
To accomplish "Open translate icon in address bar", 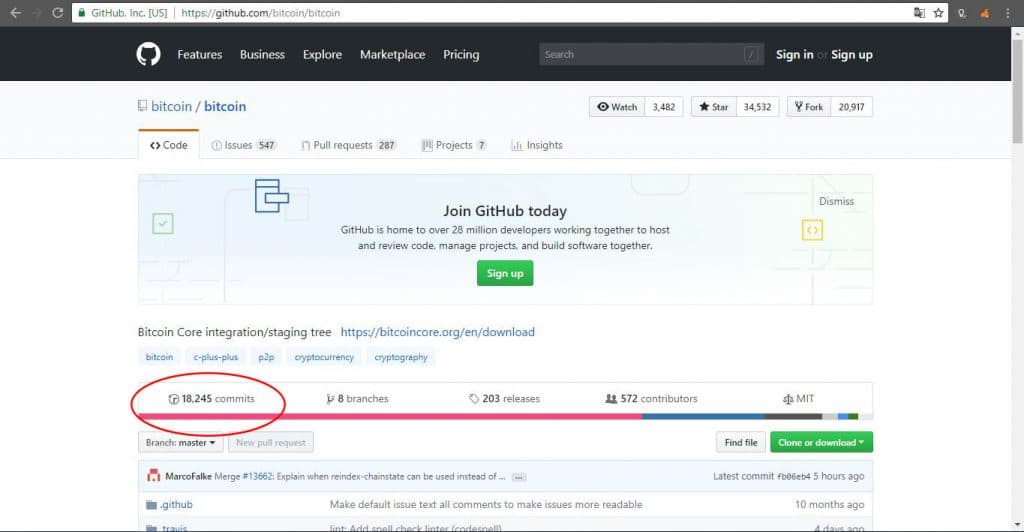I will pos(920,12).
